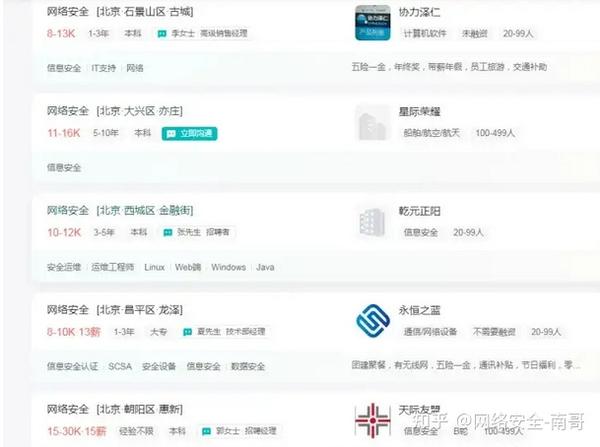Select the 运维工程师 skill tag

coord(112,267)
